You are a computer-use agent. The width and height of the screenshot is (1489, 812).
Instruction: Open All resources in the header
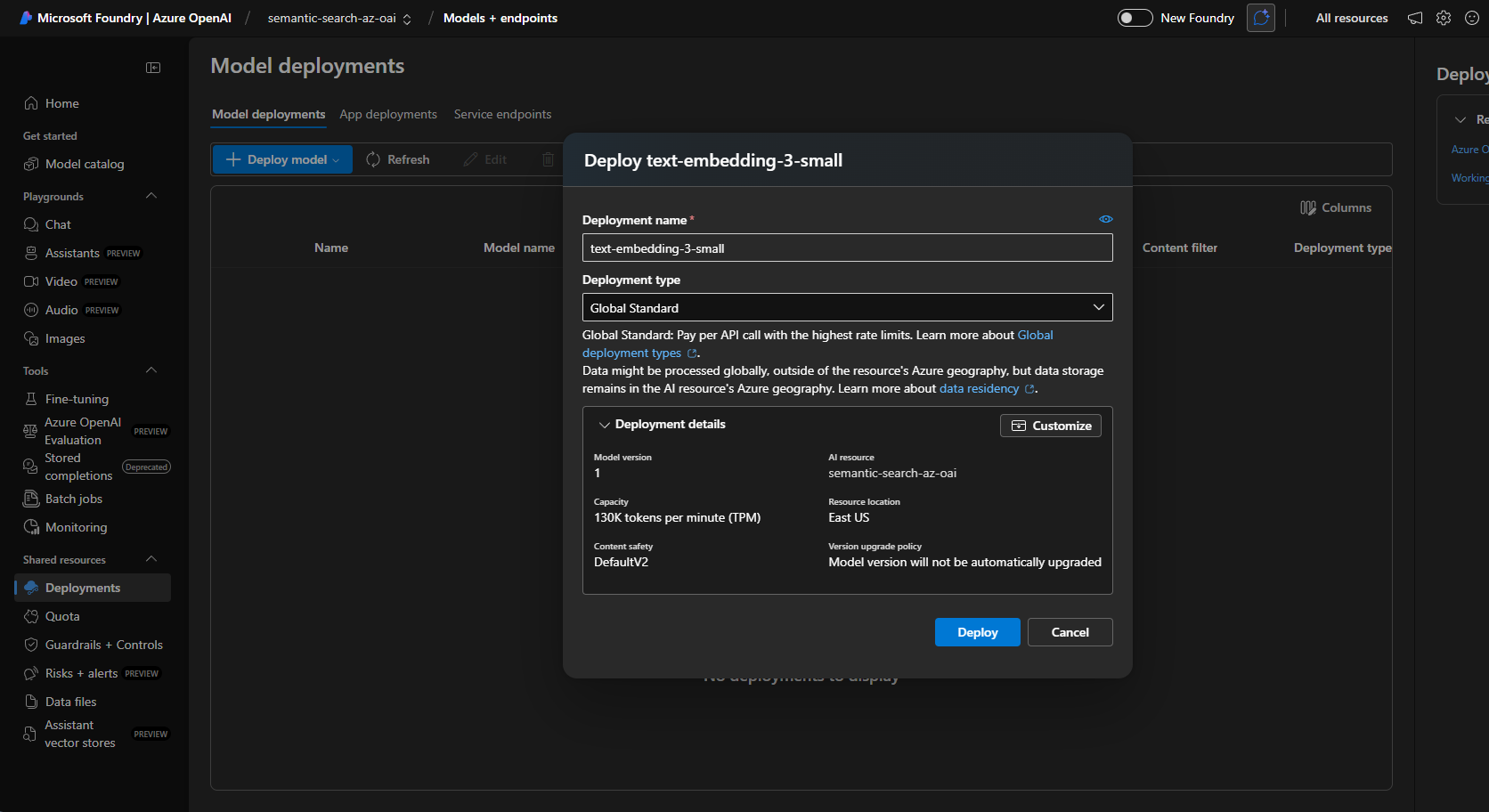(x=1352, y=18)
